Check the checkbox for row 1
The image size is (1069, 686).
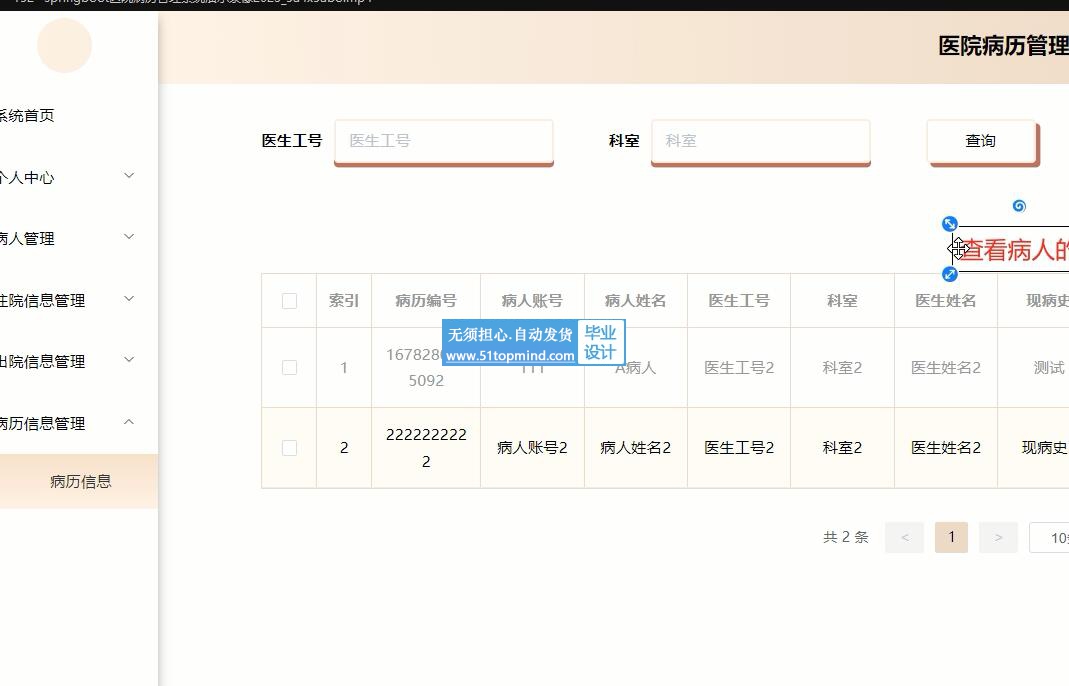[x=289, y=368]
